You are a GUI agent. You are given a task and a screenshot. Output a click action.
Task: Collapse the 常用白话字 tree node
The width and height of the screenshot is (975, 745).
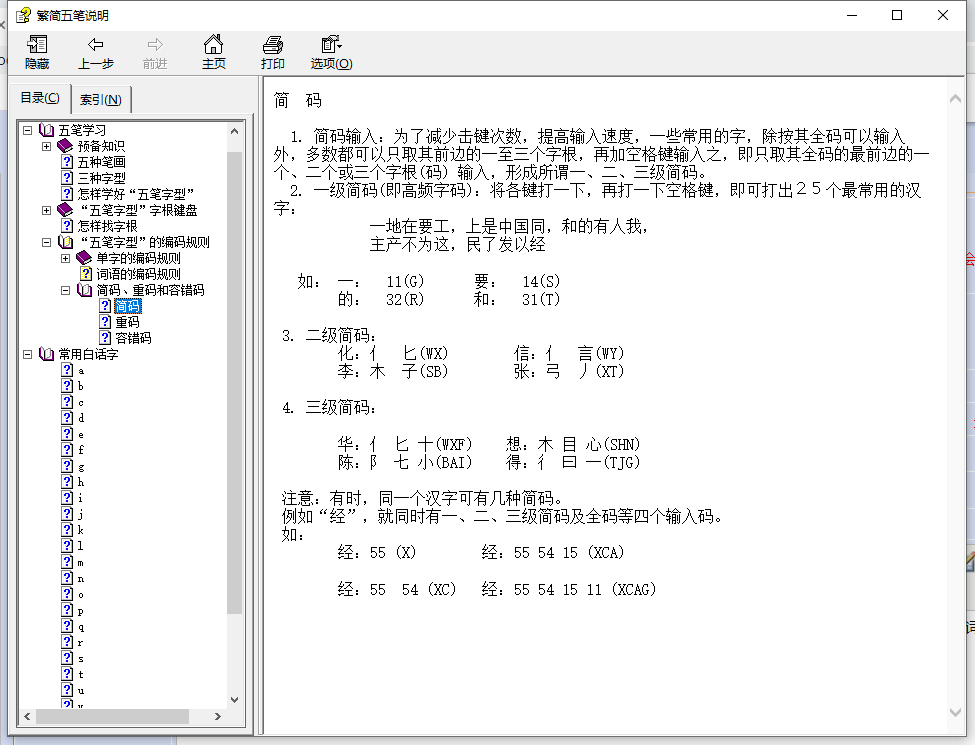[27, 354]
